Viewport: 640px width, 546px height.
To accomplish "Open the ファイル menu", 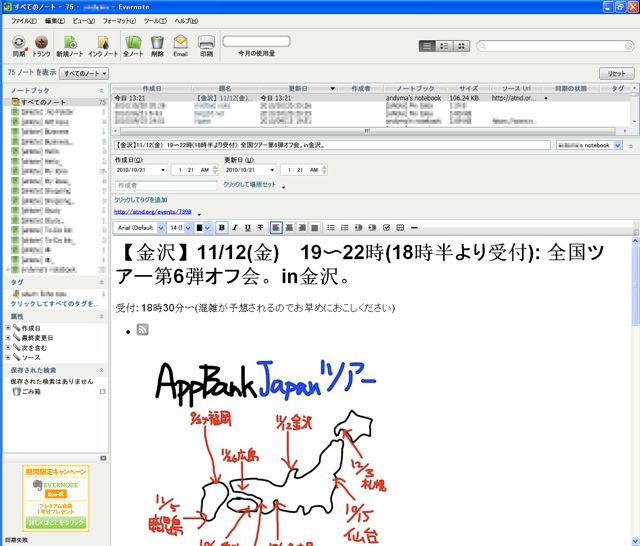I will pos(23,21).
